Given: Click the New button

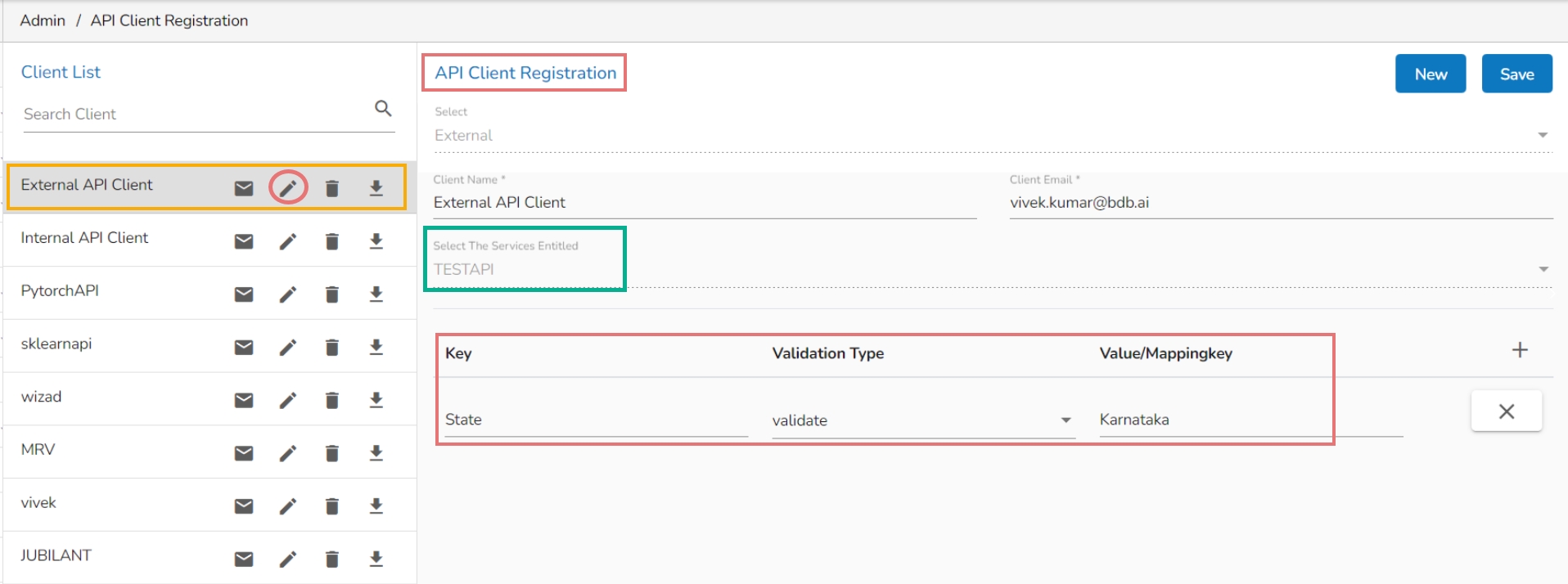Looking at the screenshot, I should click(1430, 74).
